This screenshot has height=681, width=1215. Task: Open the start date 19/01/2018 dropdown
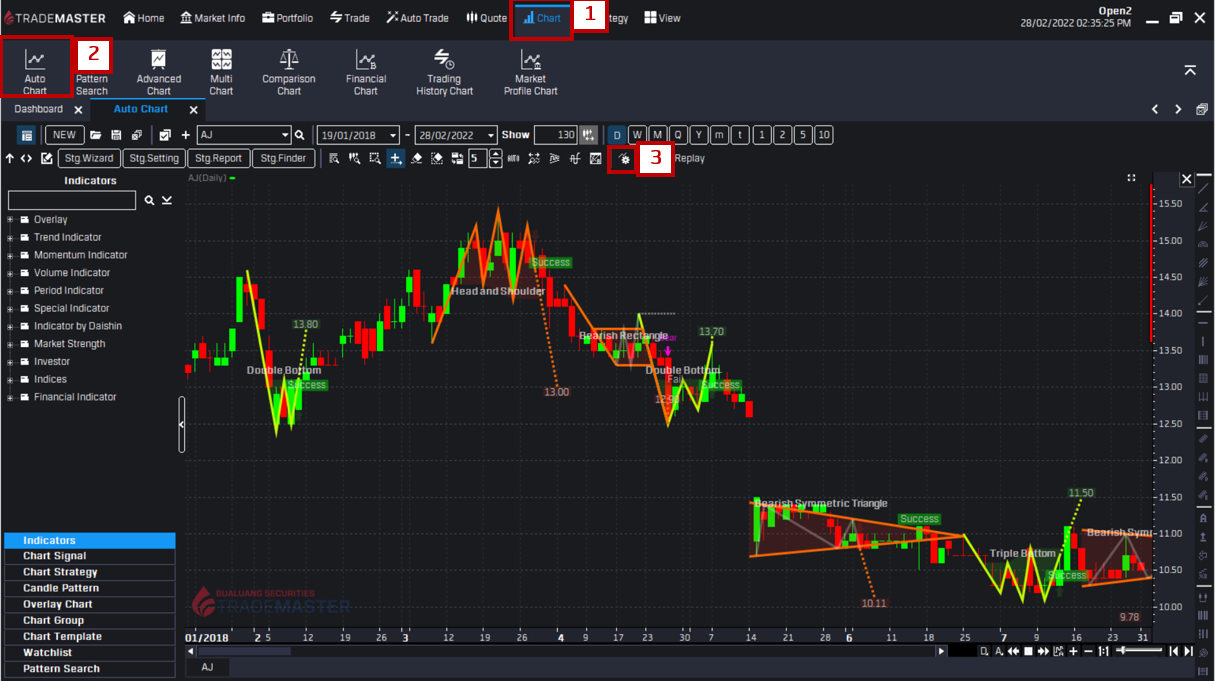393,135
